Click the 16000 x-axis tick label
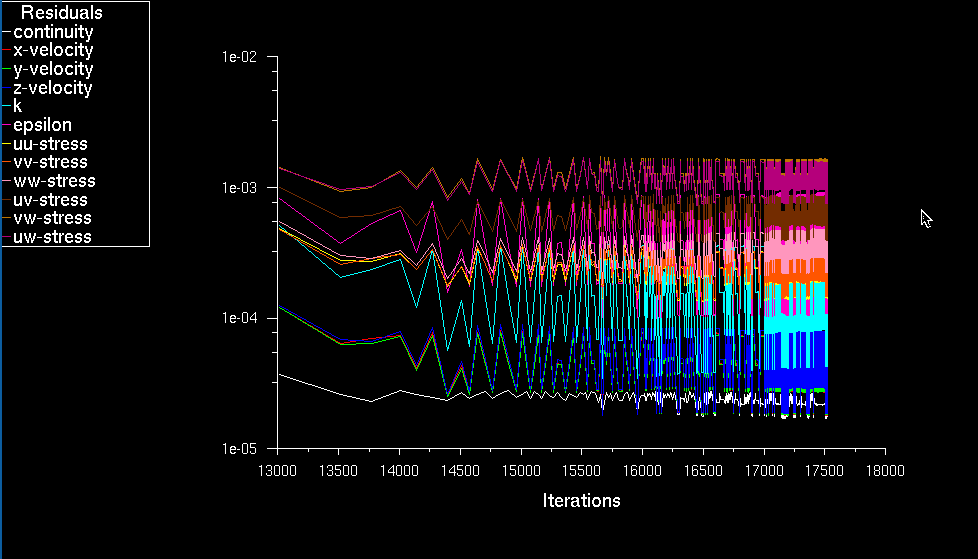Image resolution: width=978 pixels, height=559 pixels. point(642,471)
